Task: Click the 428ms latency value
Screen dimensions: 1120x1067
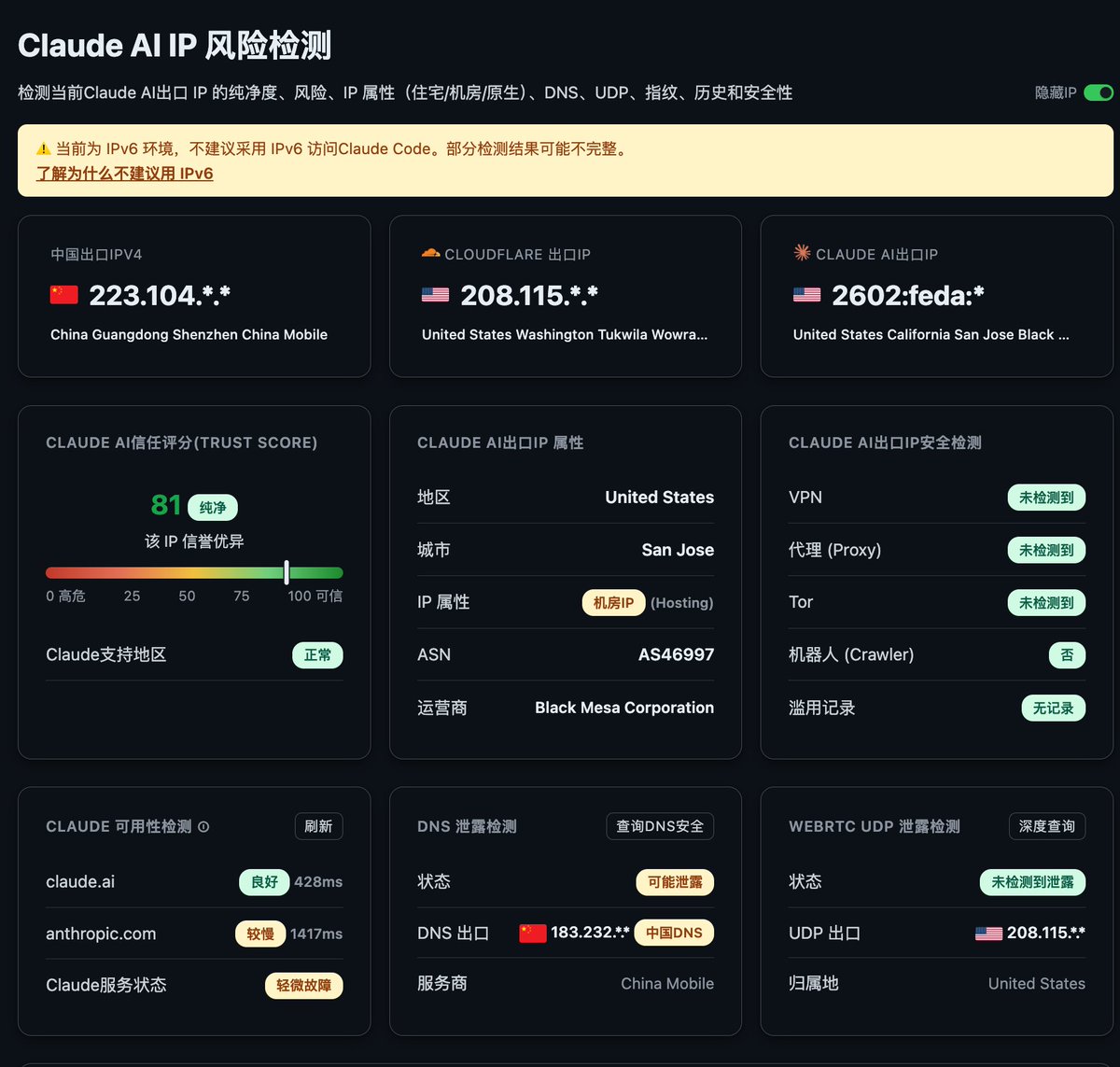Action: (318, 881)
